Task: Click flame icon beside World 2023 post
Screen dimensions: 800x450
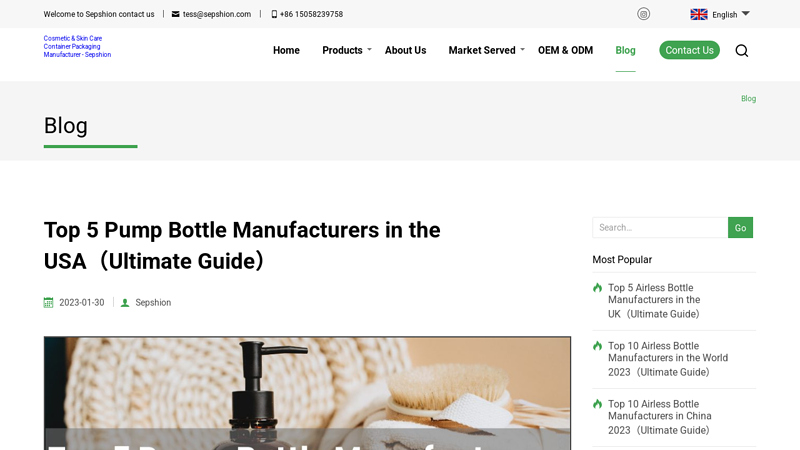Action: 597,346
